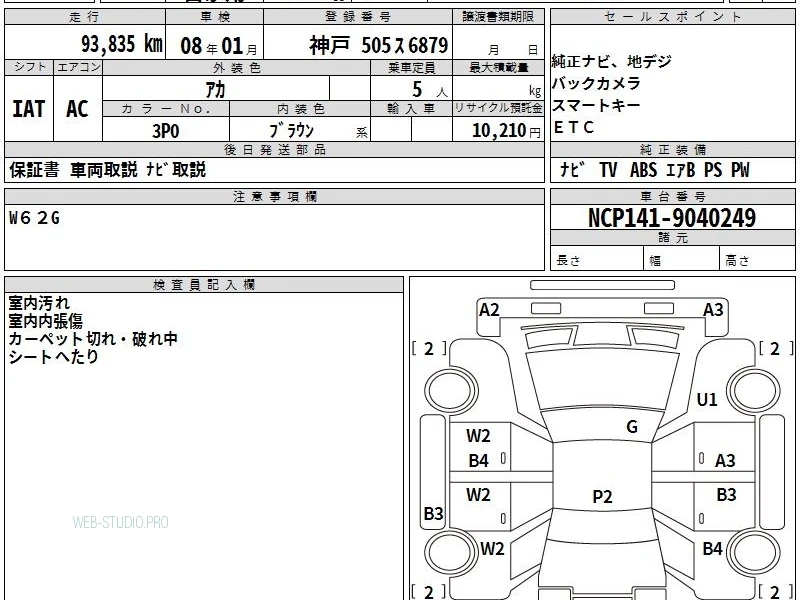The image size is (800, 600).
Task: Select the 長さ dimension field
Action: (x=597, y=258)
